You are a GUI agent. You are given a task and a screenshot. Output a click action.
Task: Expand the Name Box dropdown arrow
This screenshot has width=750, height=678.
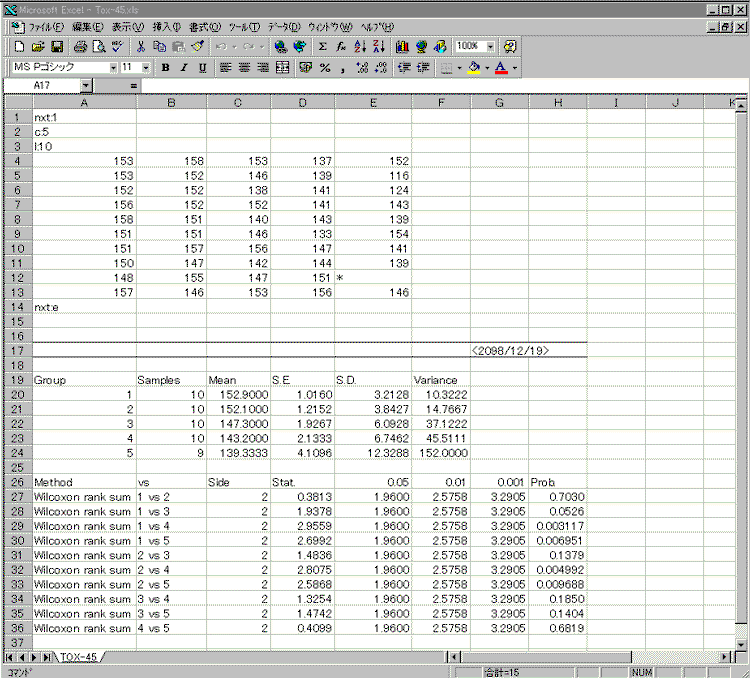coord(86,87)
